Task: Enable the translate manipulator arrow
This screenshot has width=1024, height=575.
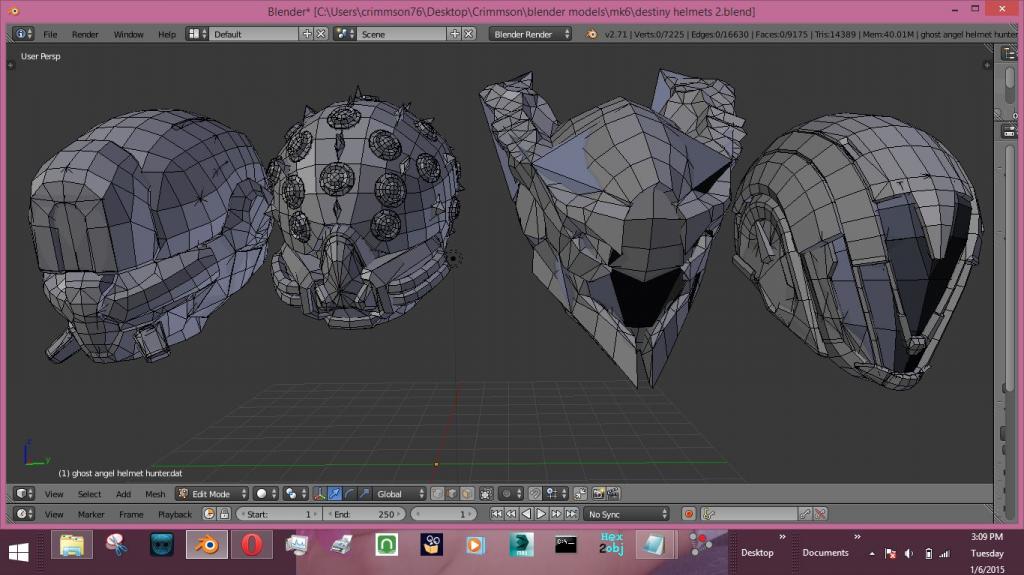Action: tap(335, 493)
